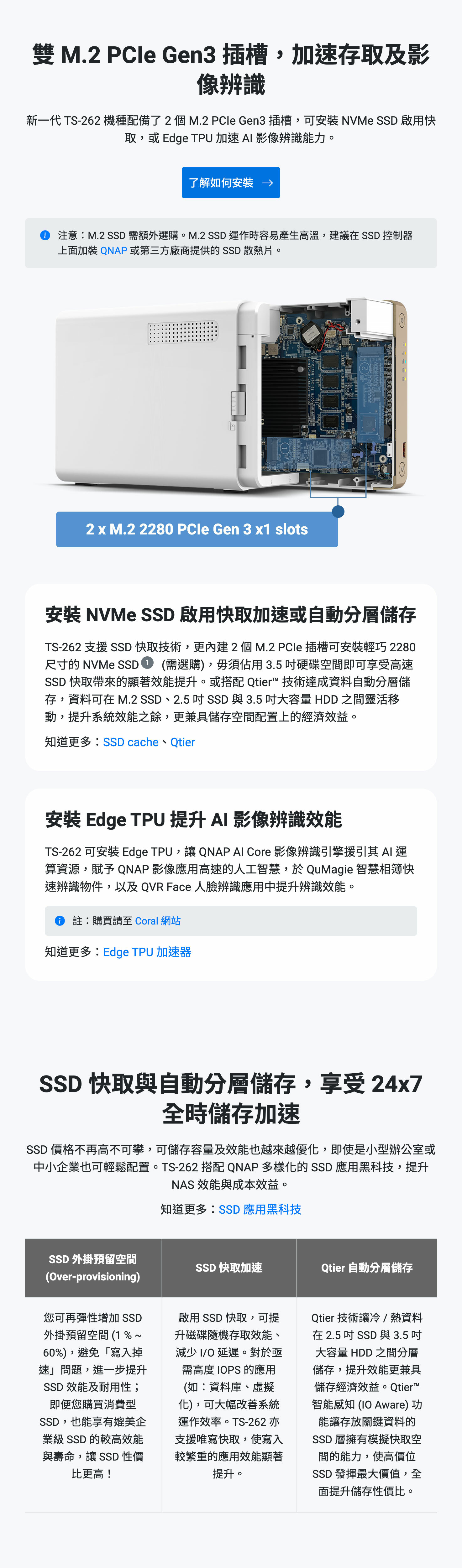Visit the Coral 網站 link

(x=158, y=921)
